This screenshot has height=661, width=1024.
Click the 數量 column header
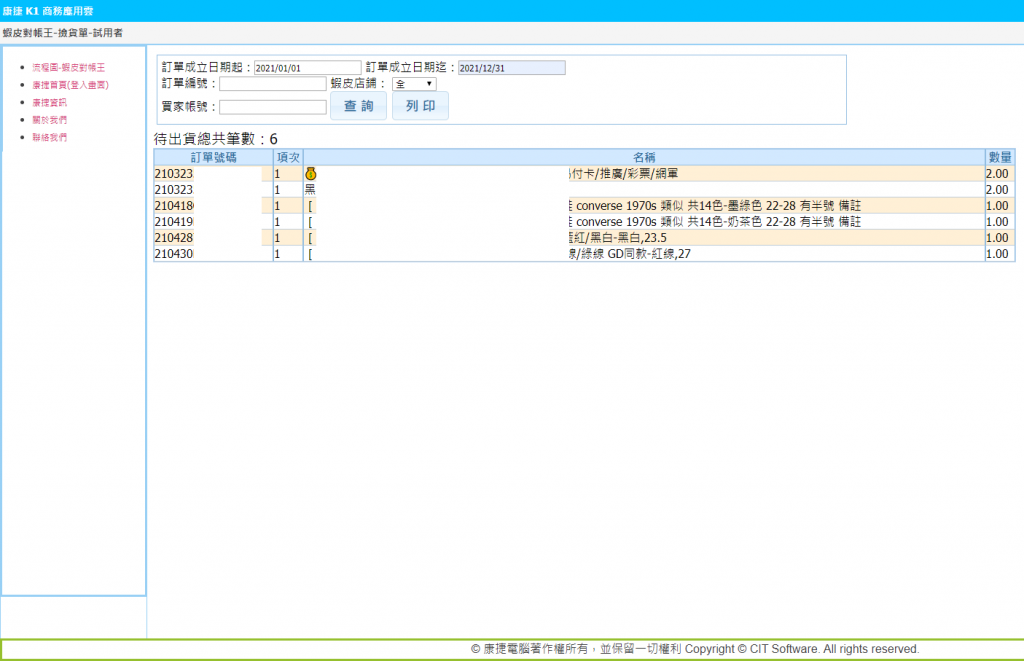click(999, 157)
